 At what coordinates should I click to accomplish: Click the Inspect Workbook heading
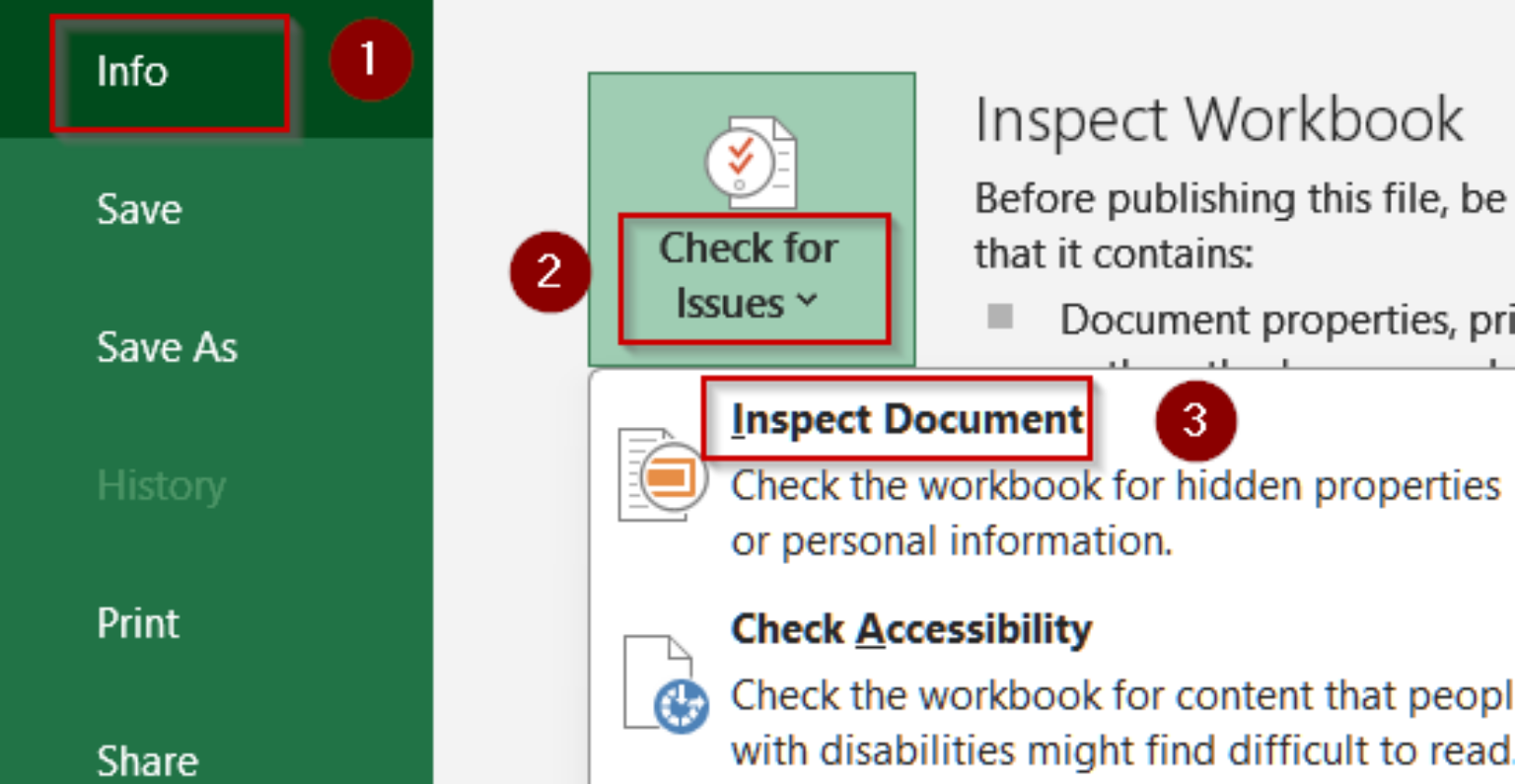coord(1218,120)
